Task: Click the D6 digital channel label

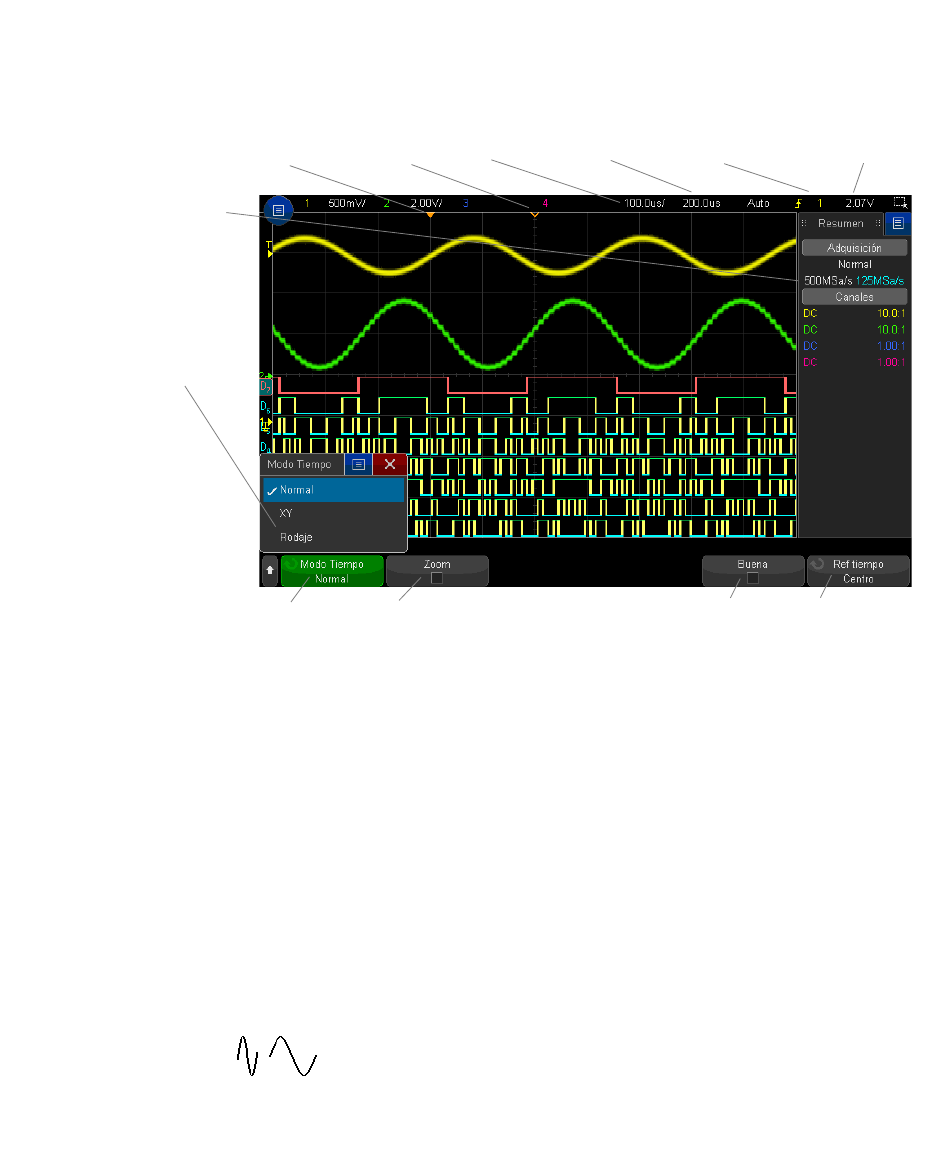Action: click(265, 406)
